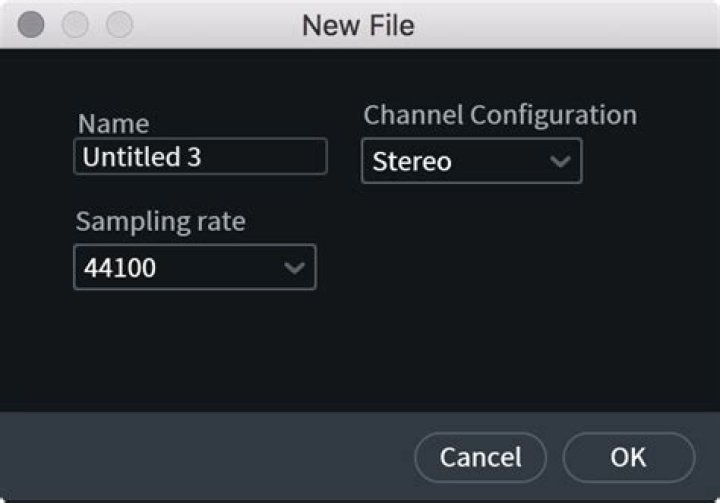Open the Channel Configuration dropdown
The image size is (720, 503).
[471, 162]
